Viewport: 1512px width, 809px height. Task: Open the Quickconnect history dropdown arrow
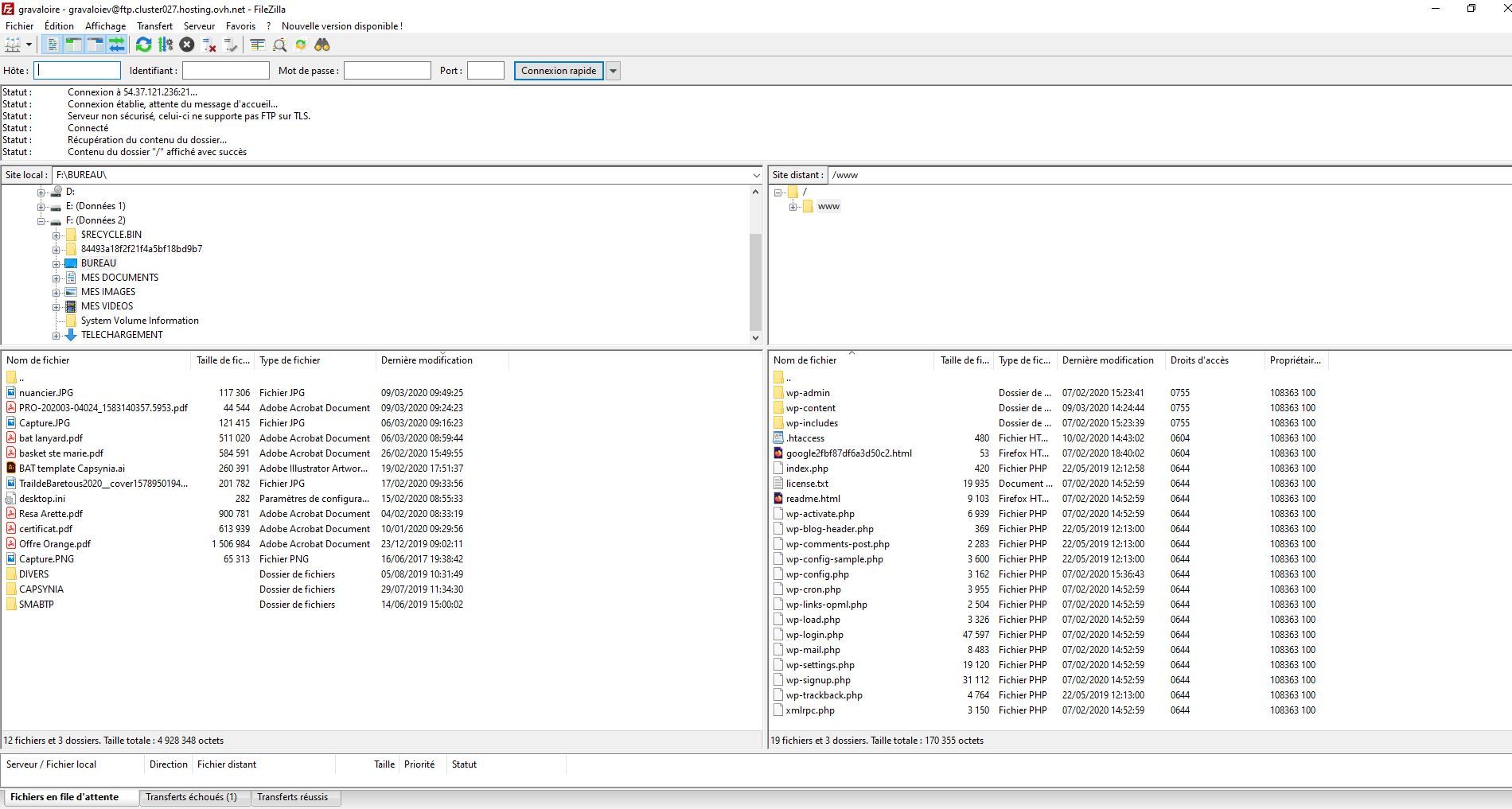coord(613,71)
